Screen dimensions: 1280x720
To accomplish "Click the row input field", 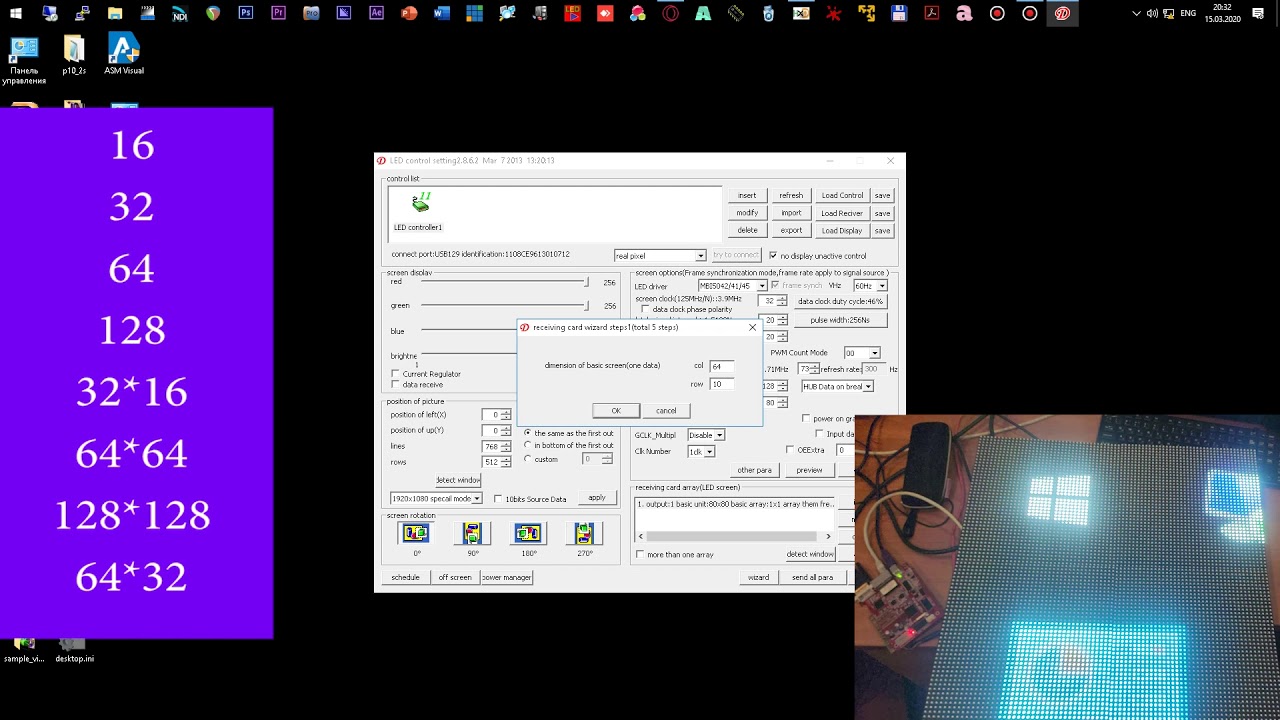I will [722, 384].
